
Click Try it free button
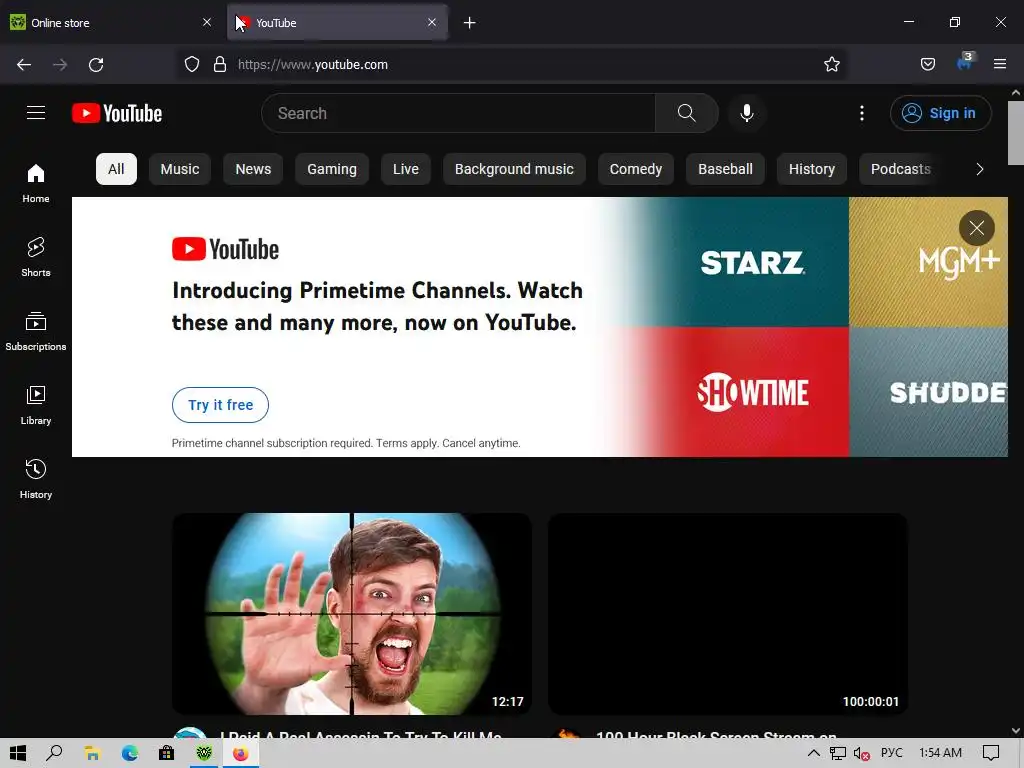(x=220, y=405)
